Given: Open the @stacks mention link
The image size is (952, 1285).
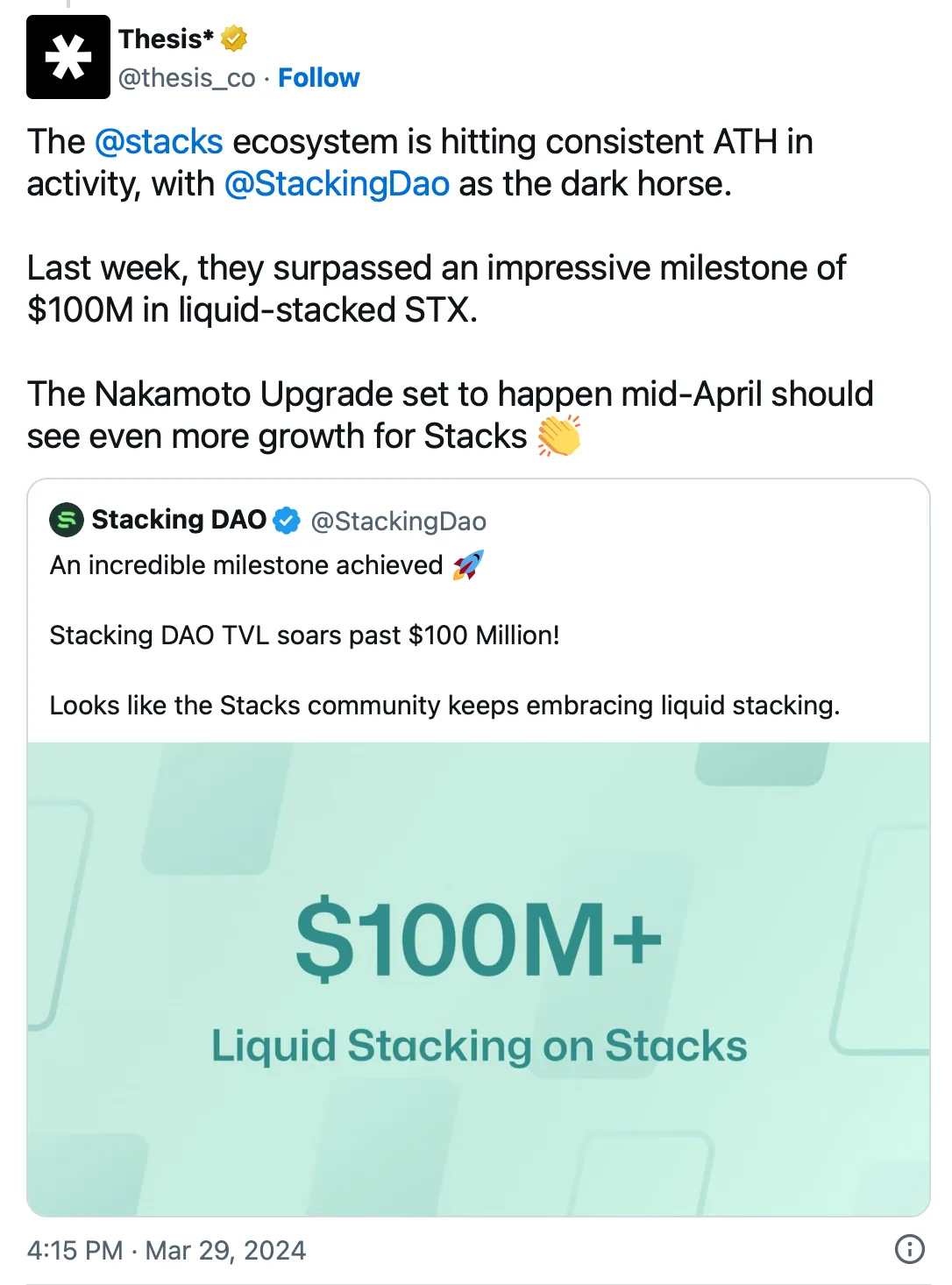Looking at the screenshot, I should pyautogui.click(x=159, y=141).
